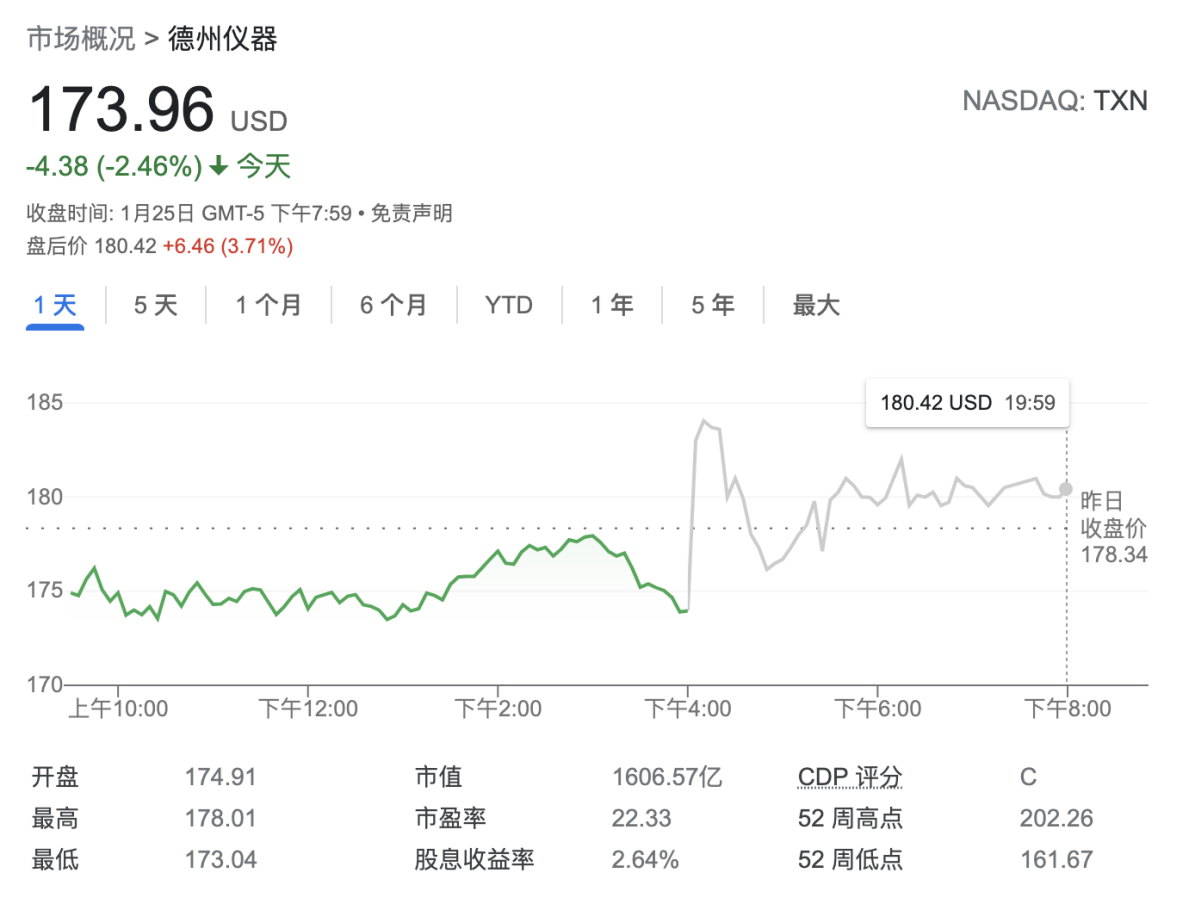This screenshot has height=904, width=1195.
Task: Click the NASDAQ: TXN ticker label
Action: pos(1055,101)
